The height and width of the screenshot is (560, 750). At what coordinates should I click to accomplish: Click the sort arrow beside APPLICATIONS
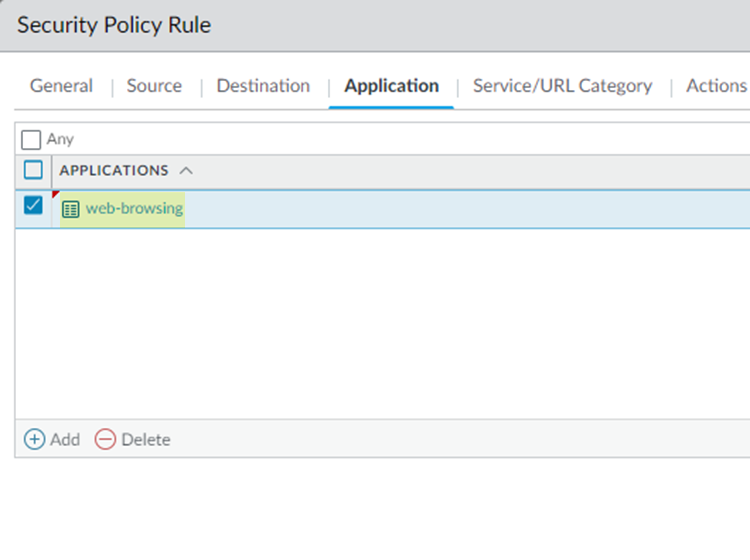click(185, 171)
